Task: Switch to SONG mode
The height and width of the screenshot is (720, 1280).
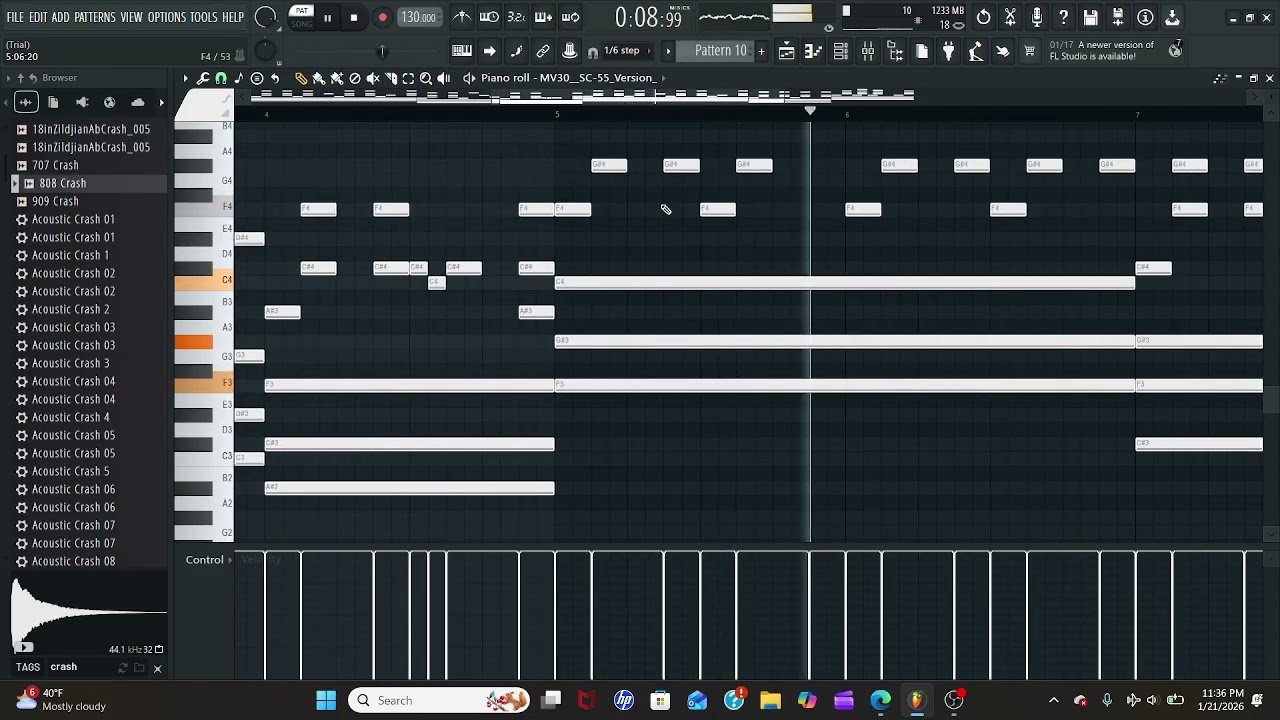Action: [301, 23]
